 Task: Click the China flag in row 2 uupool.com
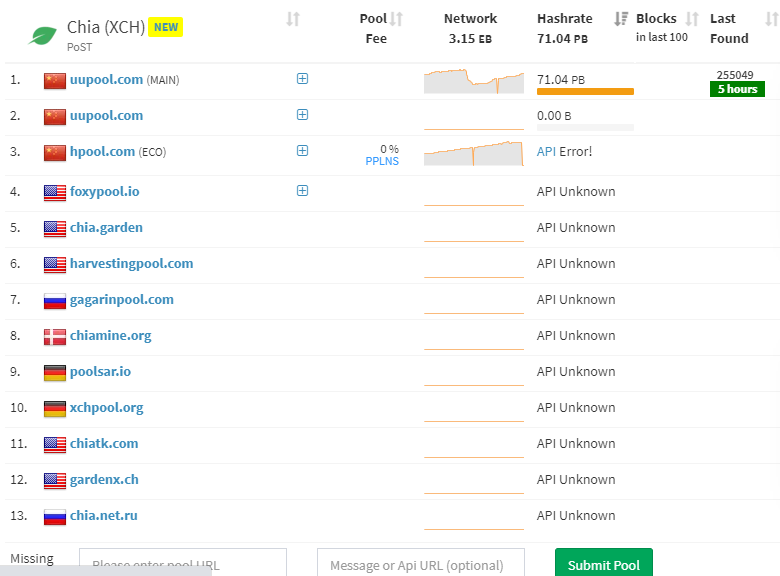point(55,117)
